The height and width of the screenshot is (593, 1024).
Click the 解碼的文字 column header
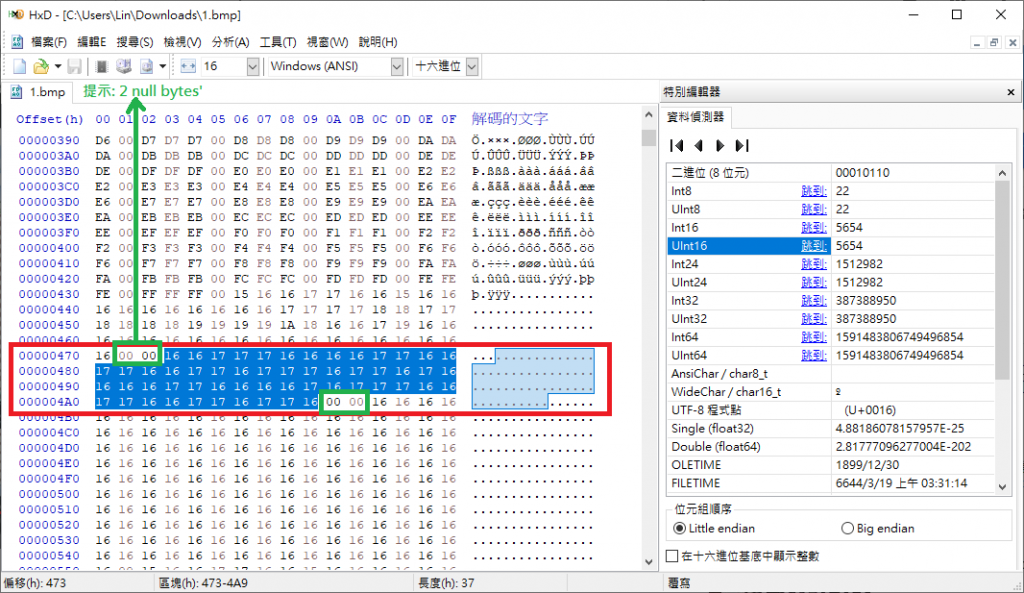[509, 119]
